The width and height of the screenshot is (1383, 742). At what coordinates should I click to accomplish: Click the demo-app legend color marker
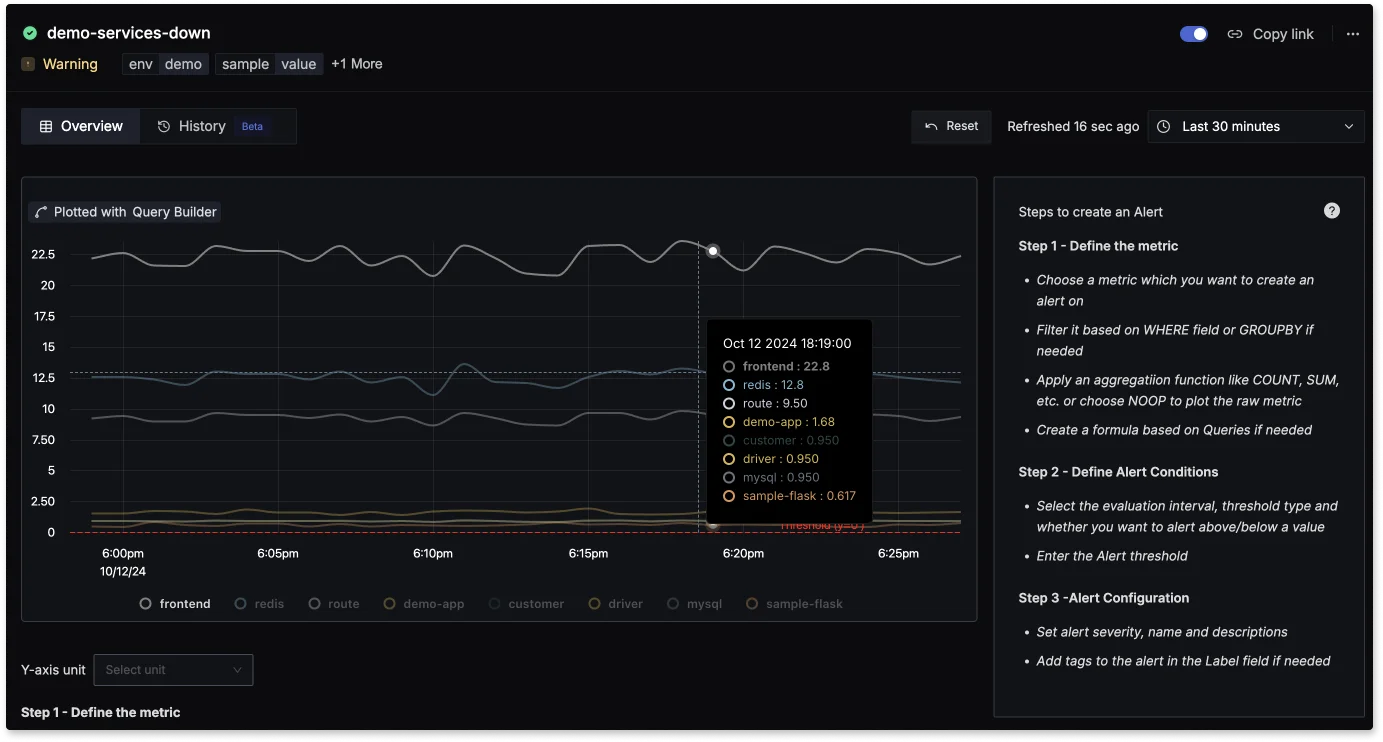point(390,604)
